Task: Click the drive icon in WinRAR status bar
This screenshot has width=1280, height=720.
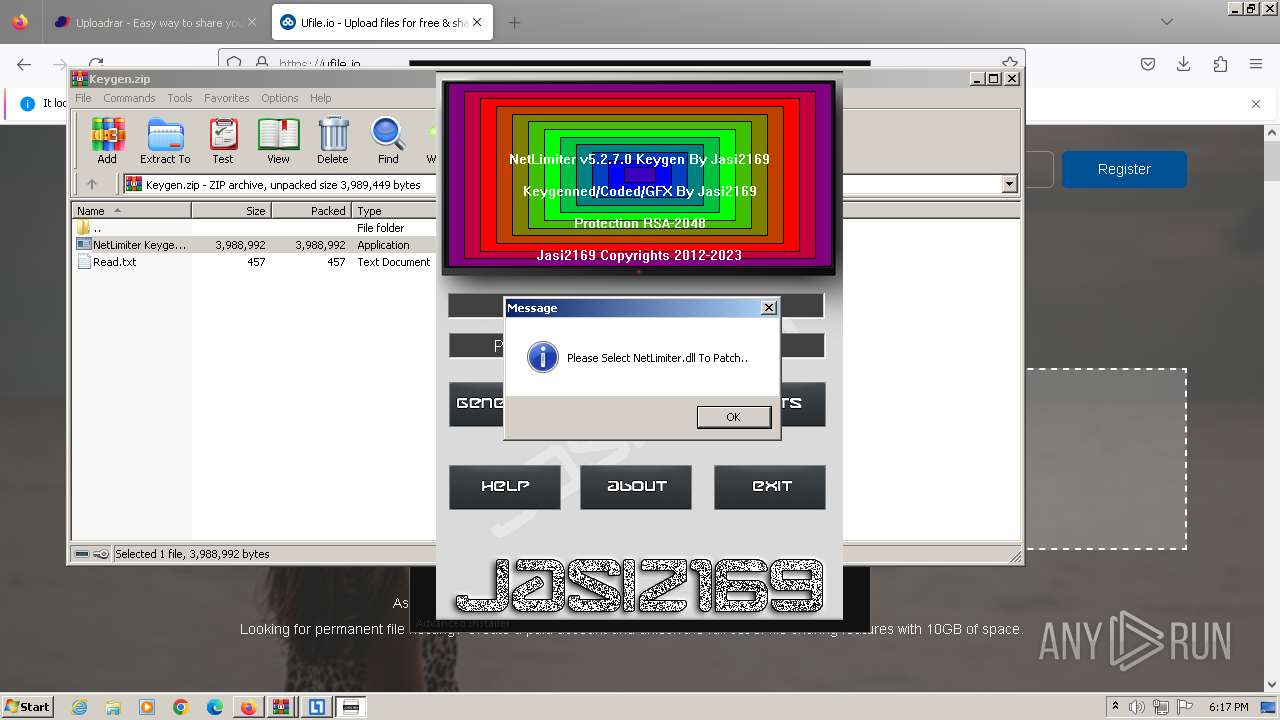Action: click(x=82, y=554)
